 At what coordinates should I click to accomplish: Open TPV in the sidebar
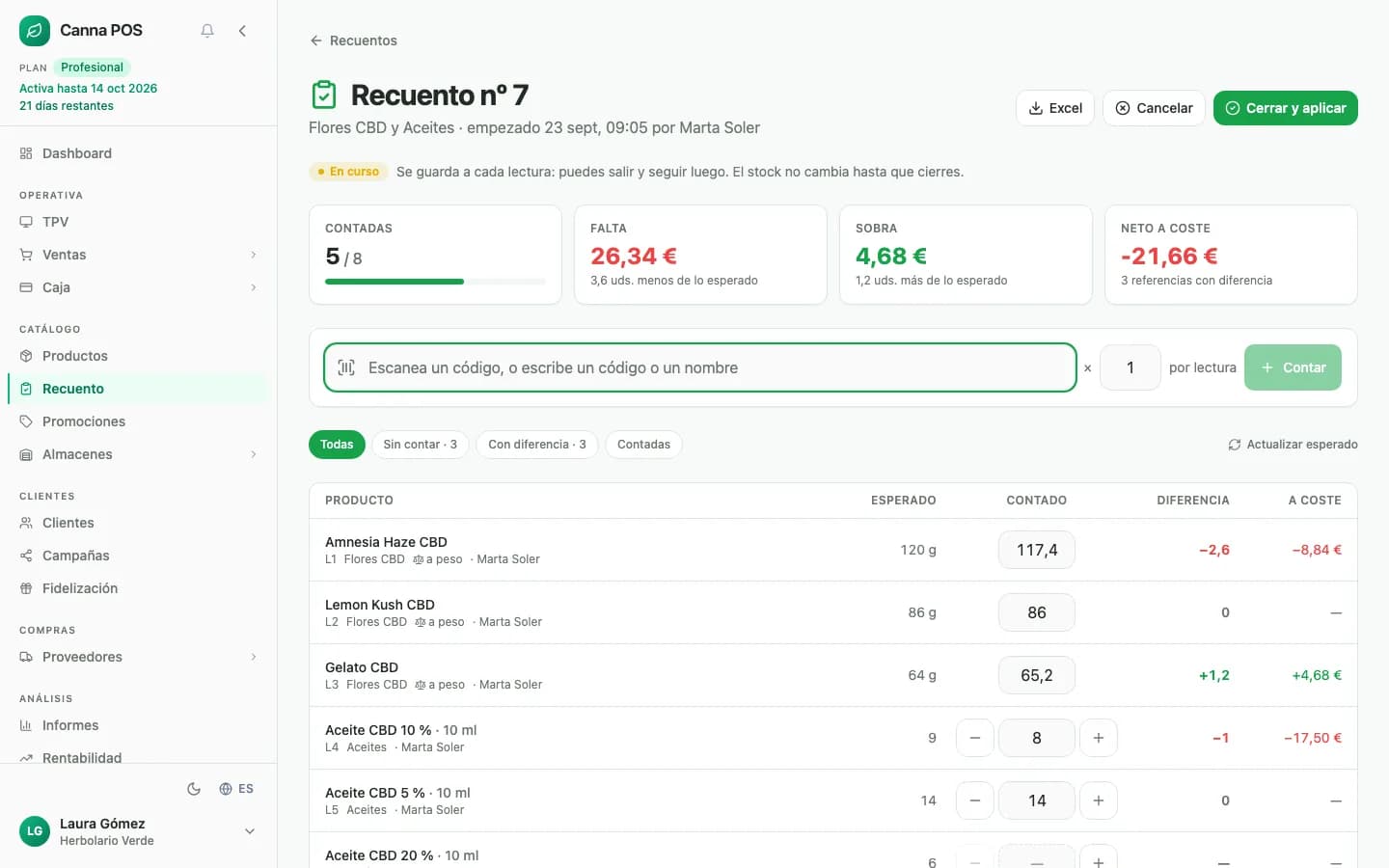tap(138, 222)
